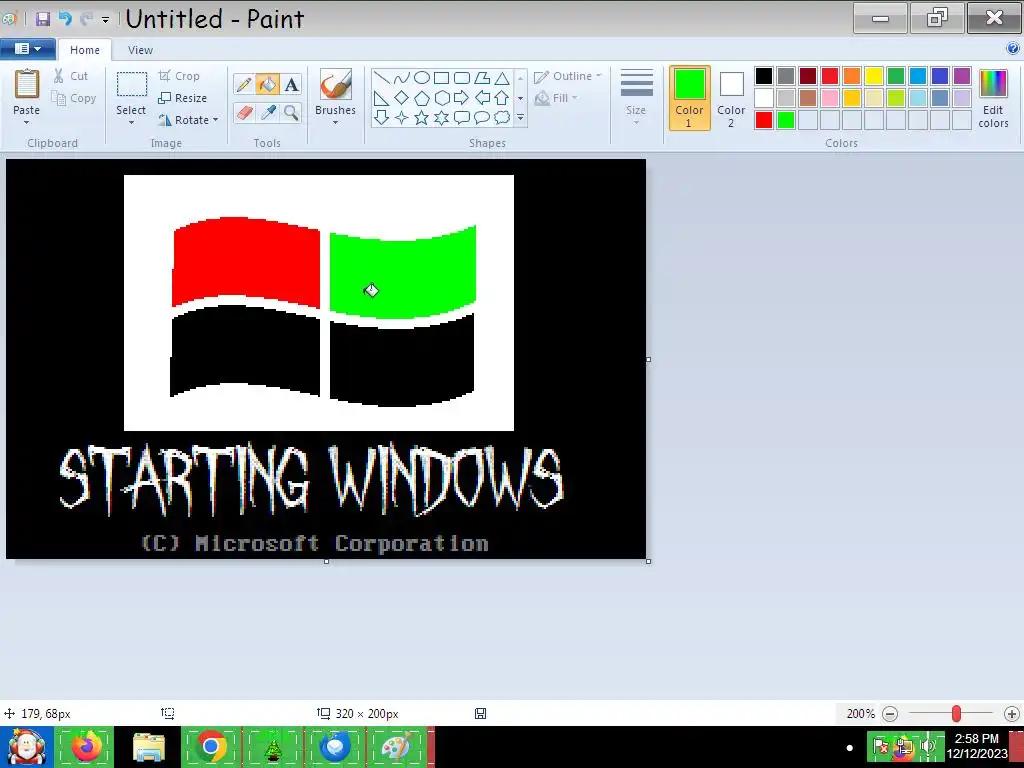Click the green flag quadrant on canvas
Viewport: 1024px width, 768px height.
tap(403, 271)
